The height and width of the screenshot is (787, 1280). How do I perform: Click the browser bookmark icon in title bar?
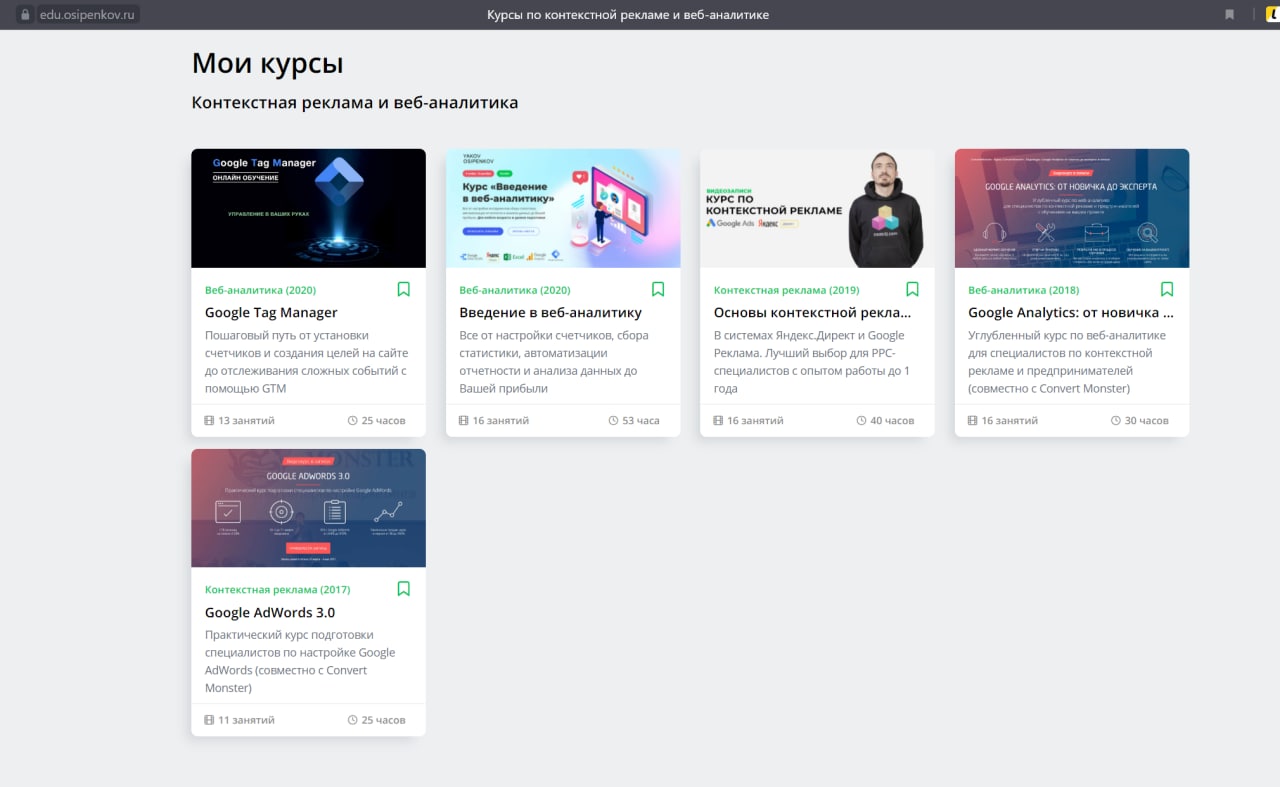(x=1229, y=15)
